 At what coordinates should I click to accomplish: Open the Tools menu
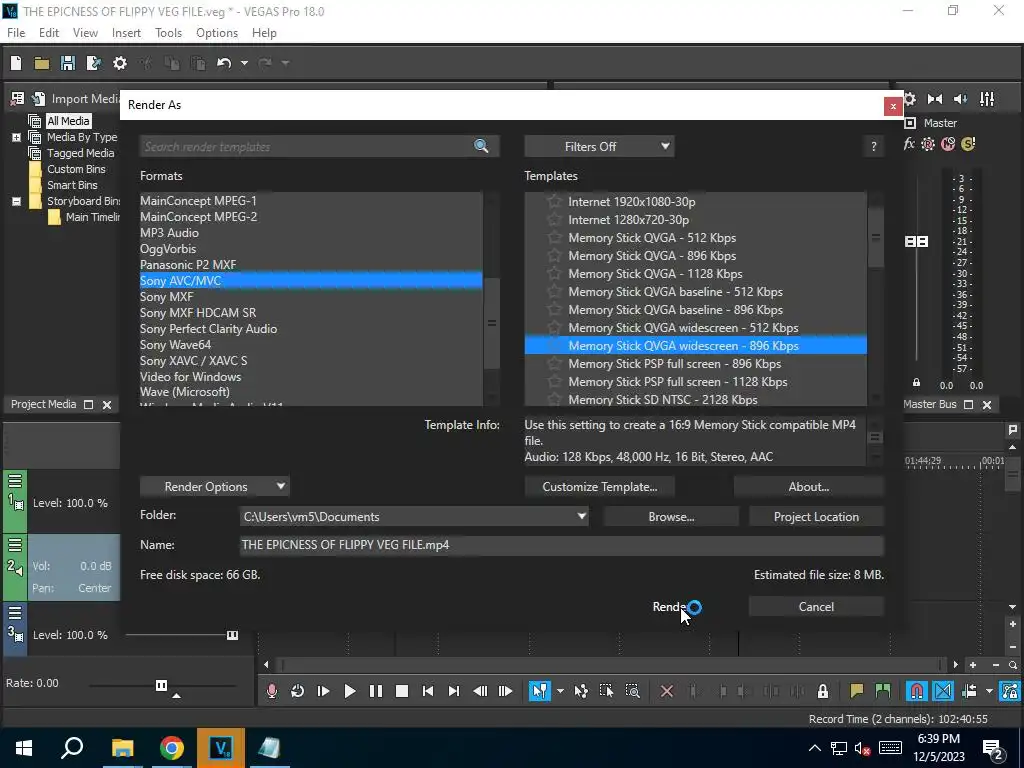[x=168, y=33]
